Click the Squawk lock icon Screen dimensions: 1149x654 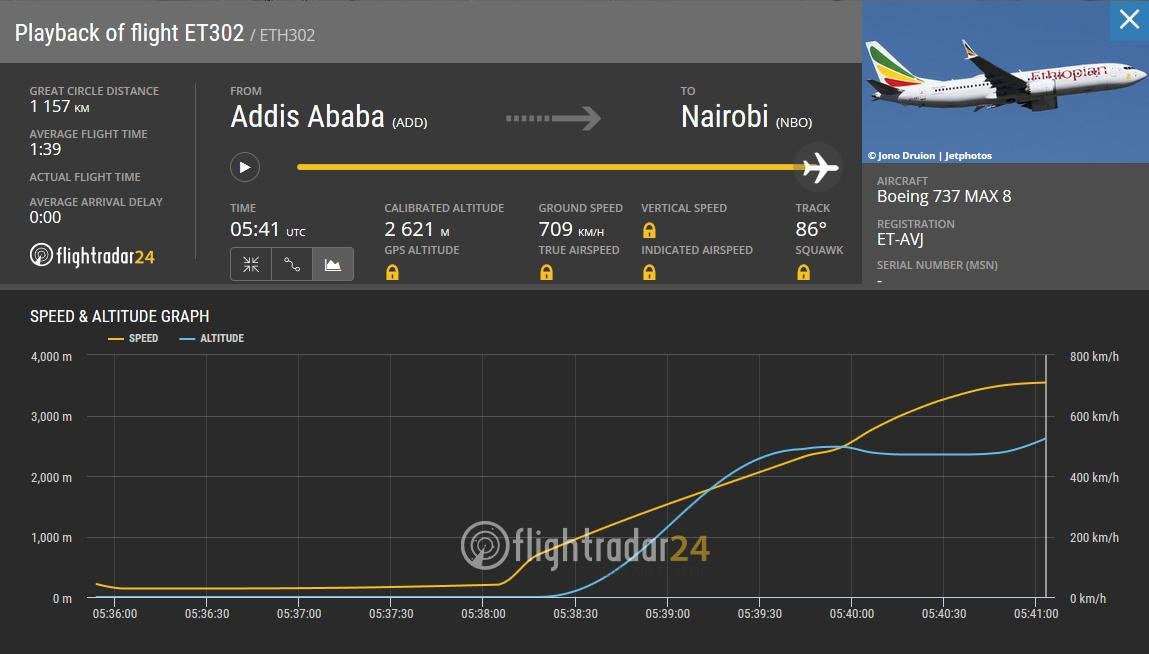[803, 272]
